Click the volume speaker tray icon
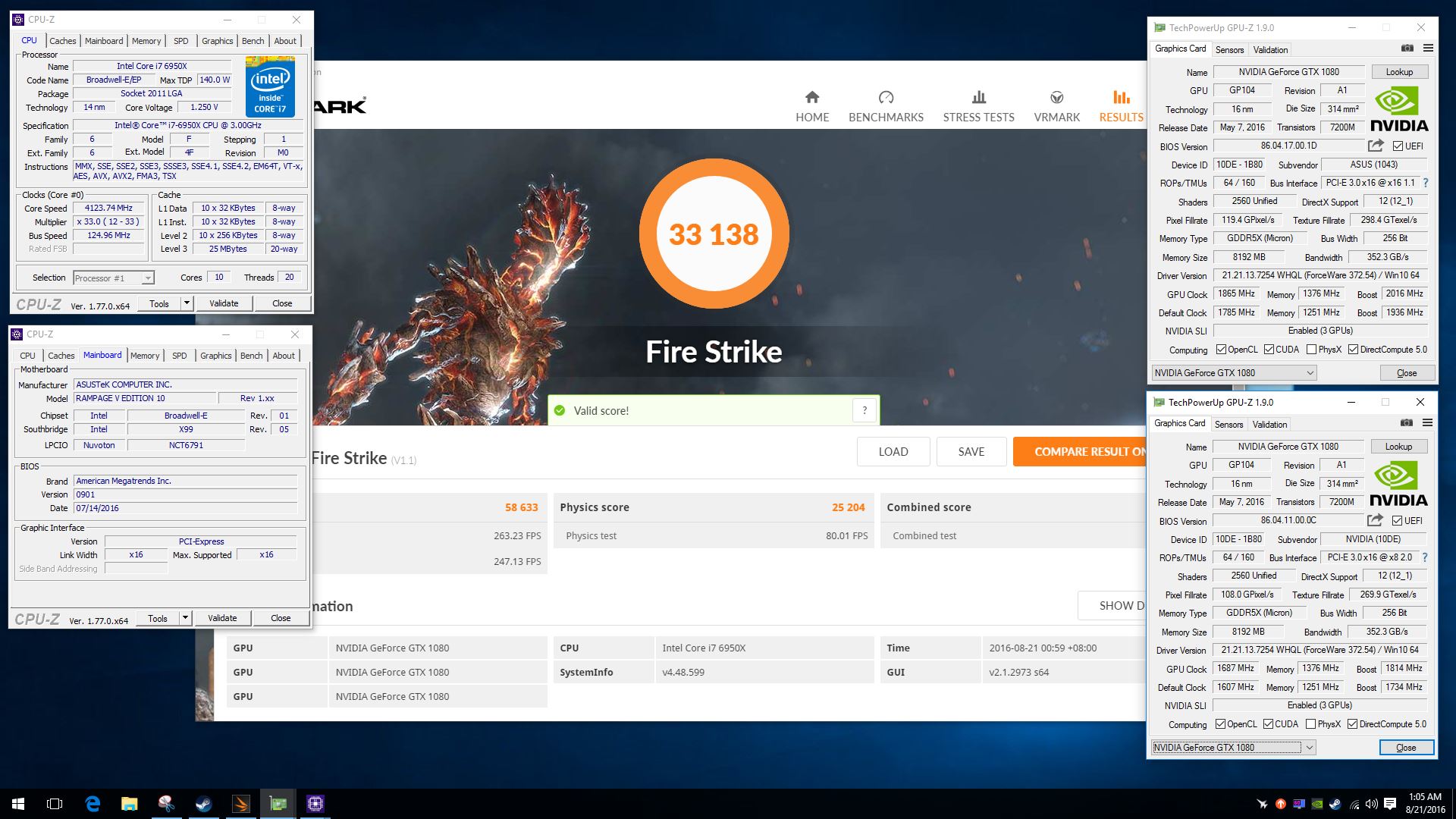The image size is (1456, 819). 1371,804
